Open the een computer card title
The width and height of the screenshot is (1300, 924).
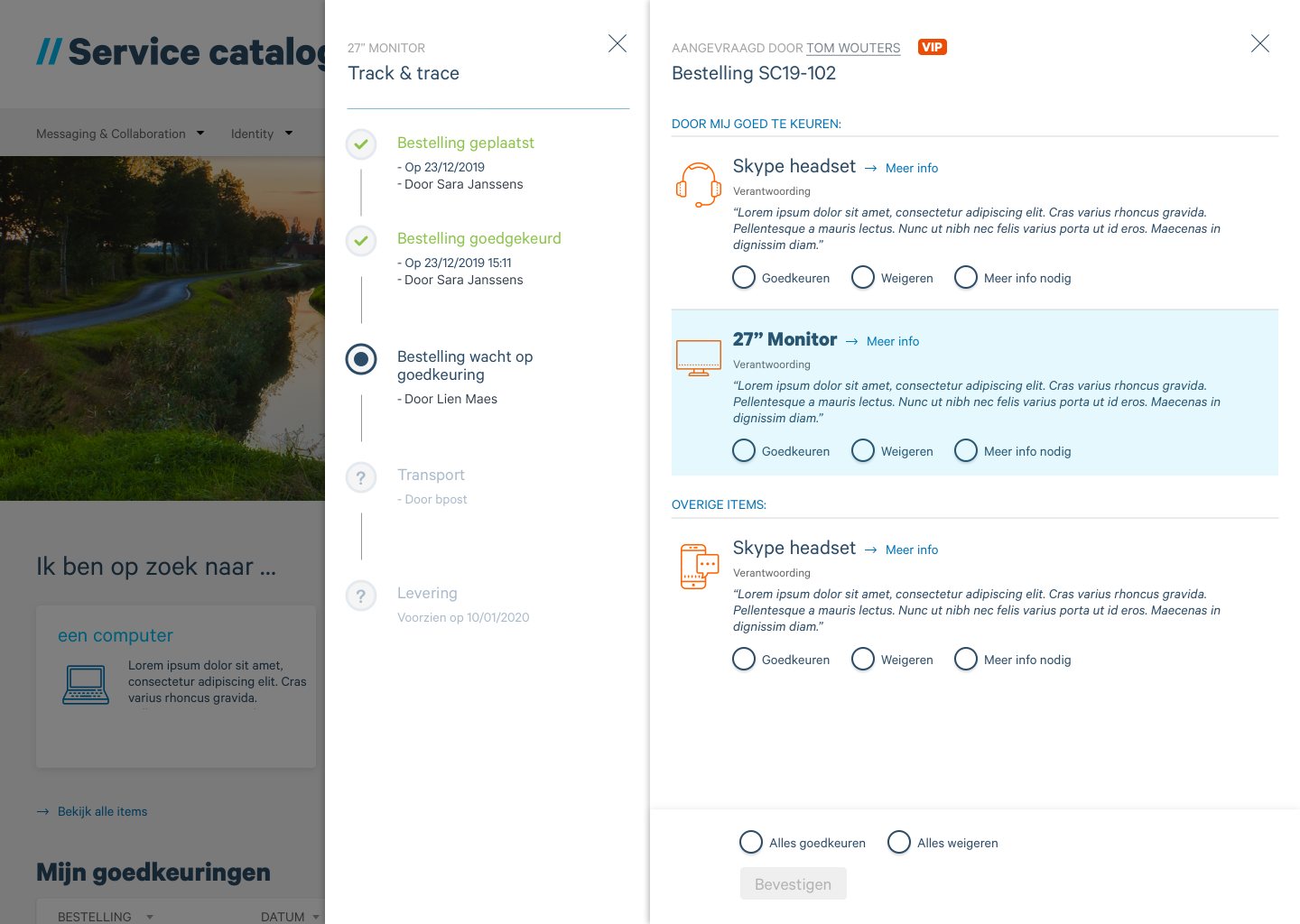(116, 635)
